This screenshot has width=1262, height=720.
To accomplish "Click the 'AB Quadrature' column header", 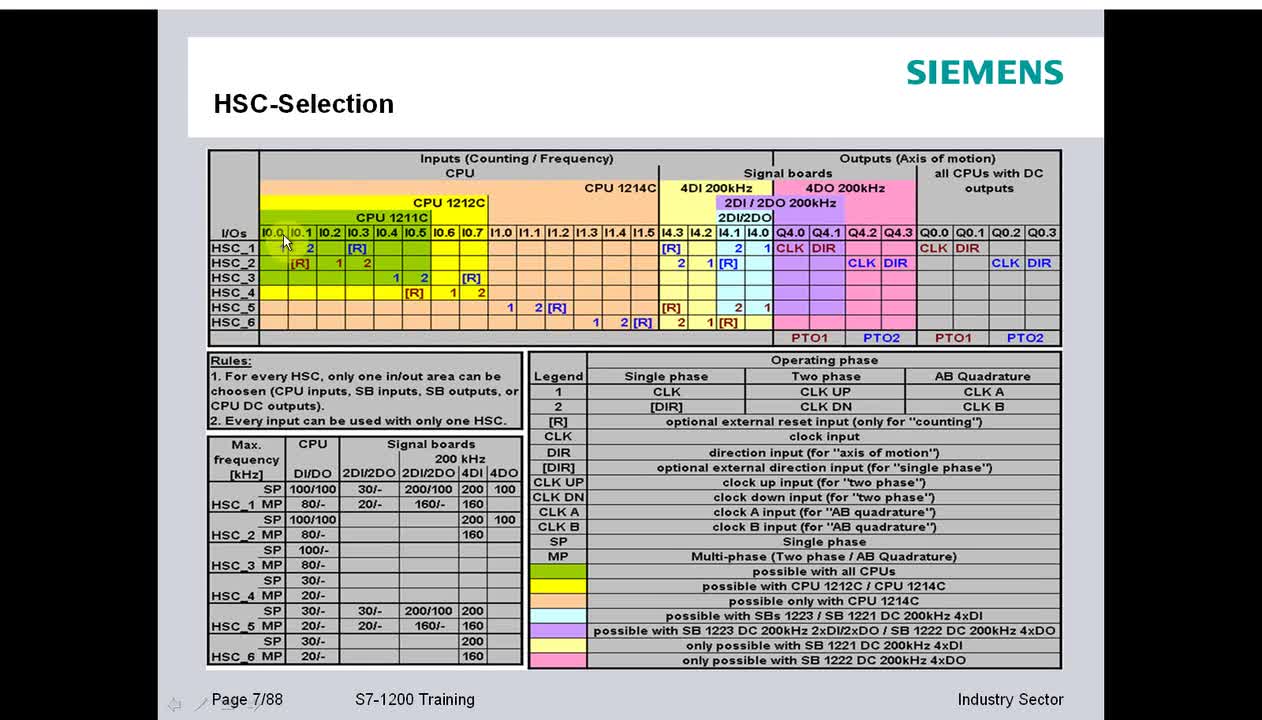I will [x=984, y=377].
